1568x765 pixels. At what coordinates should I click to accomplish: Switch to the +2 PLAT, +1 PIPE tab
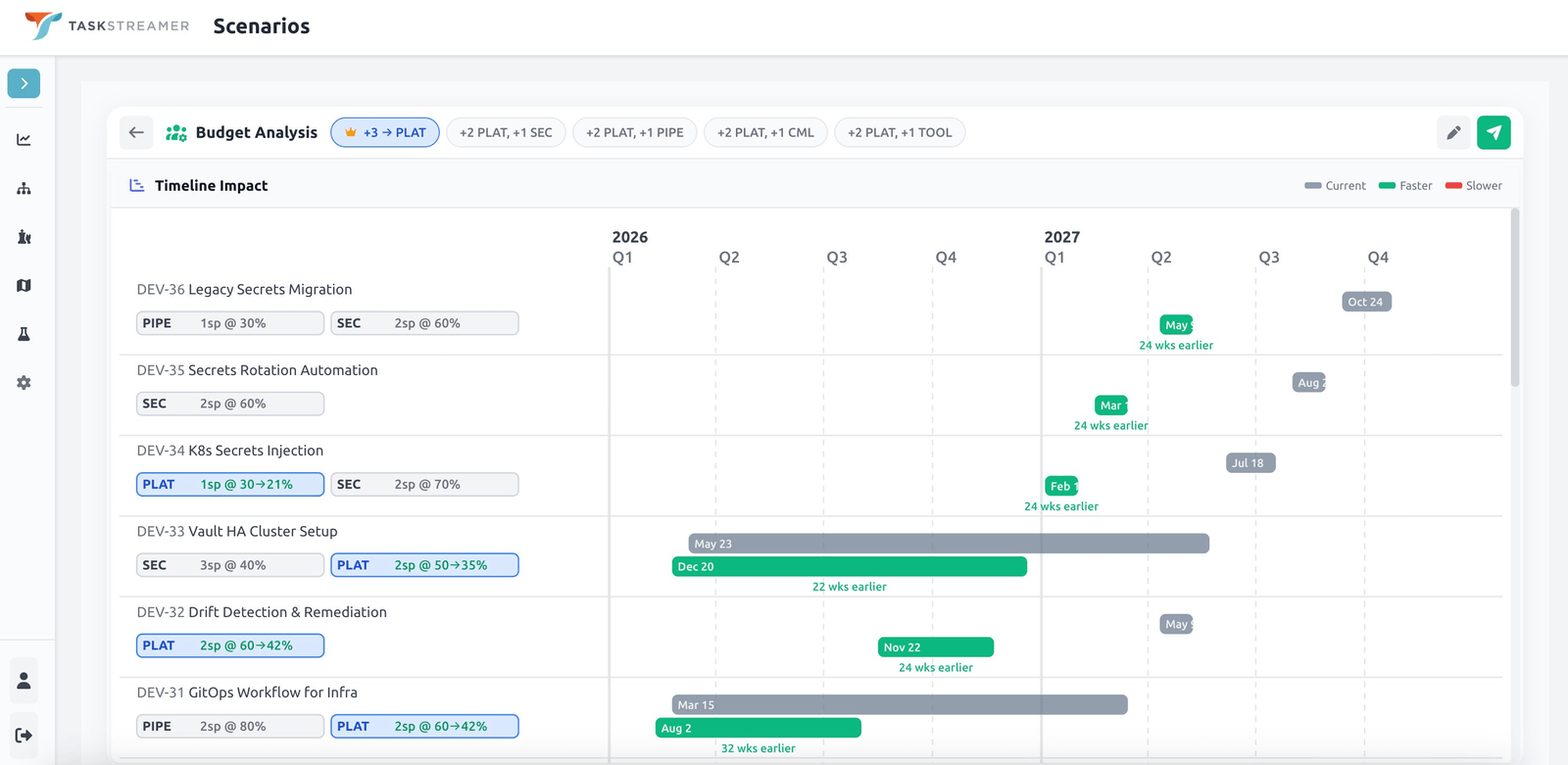point(634,132)
